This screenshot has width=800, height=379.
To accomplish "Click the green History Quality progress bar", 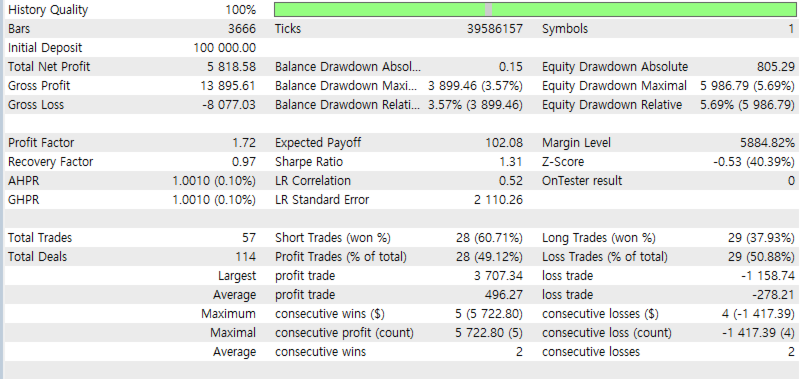I will 535,10.
